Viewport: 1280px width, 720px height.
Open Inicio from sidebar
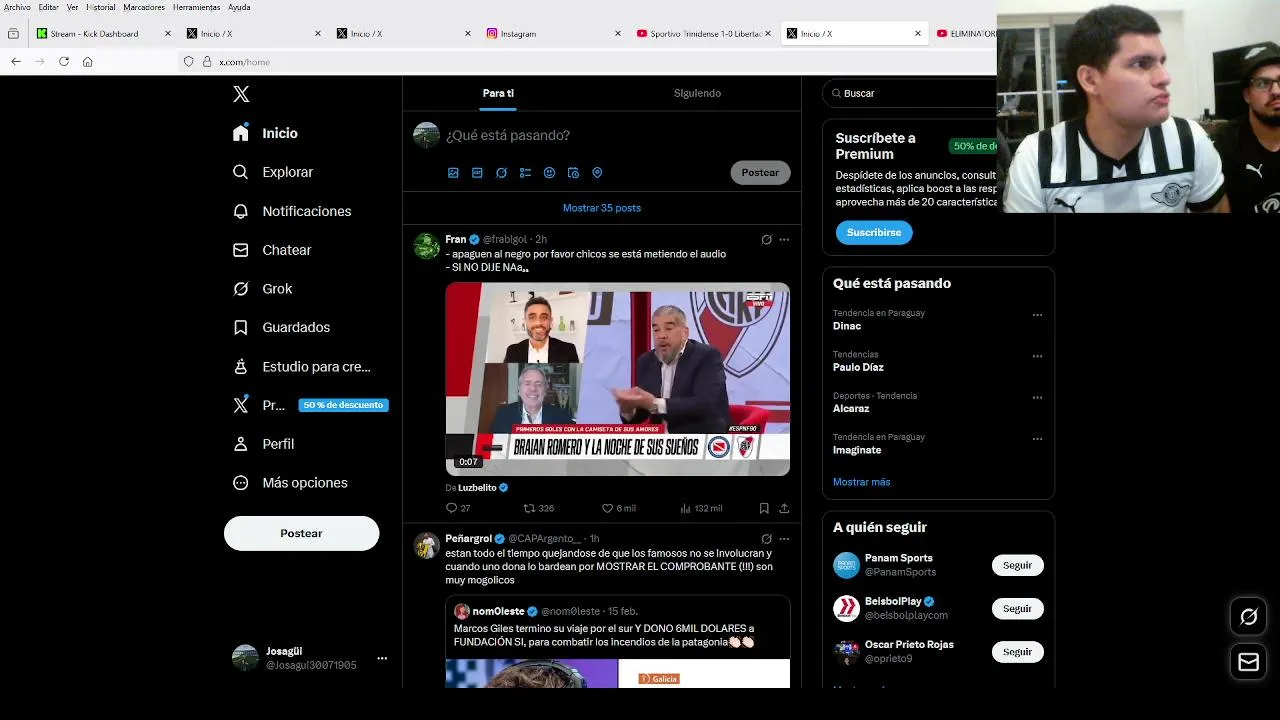(266, 133)
